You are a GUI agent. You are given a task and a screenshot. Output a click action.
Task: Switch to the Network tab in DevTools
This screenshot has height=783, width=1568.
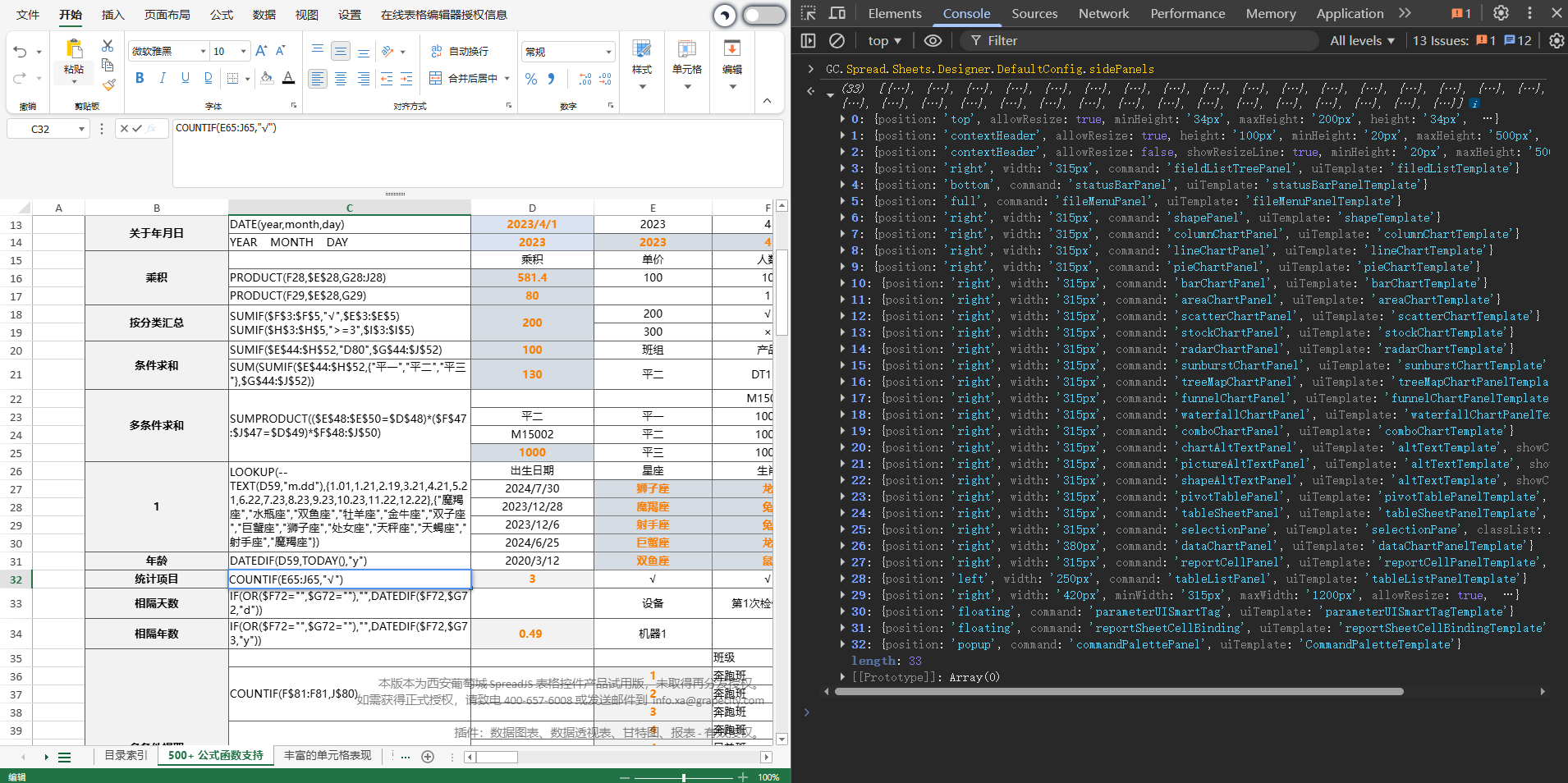[x=1103, y=13]
